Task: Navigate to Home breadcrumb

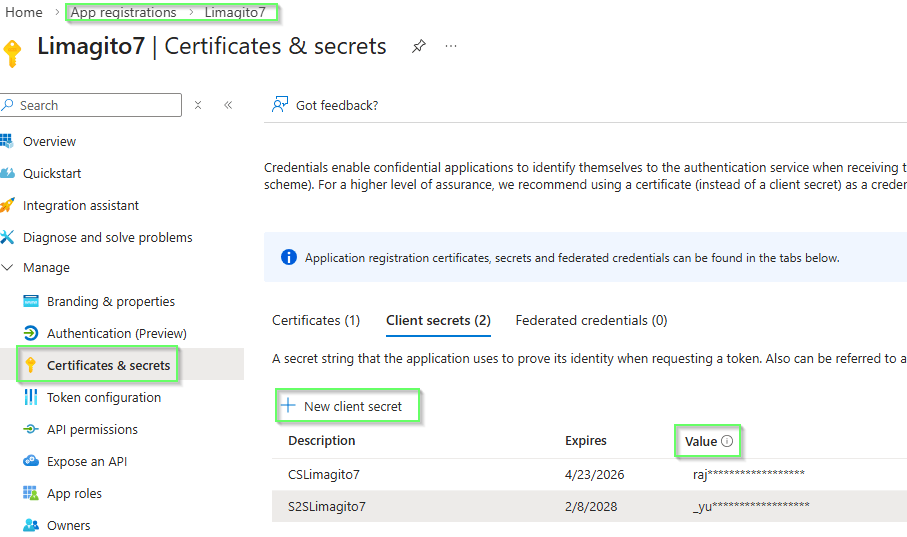Action: (x=24, y=12)
